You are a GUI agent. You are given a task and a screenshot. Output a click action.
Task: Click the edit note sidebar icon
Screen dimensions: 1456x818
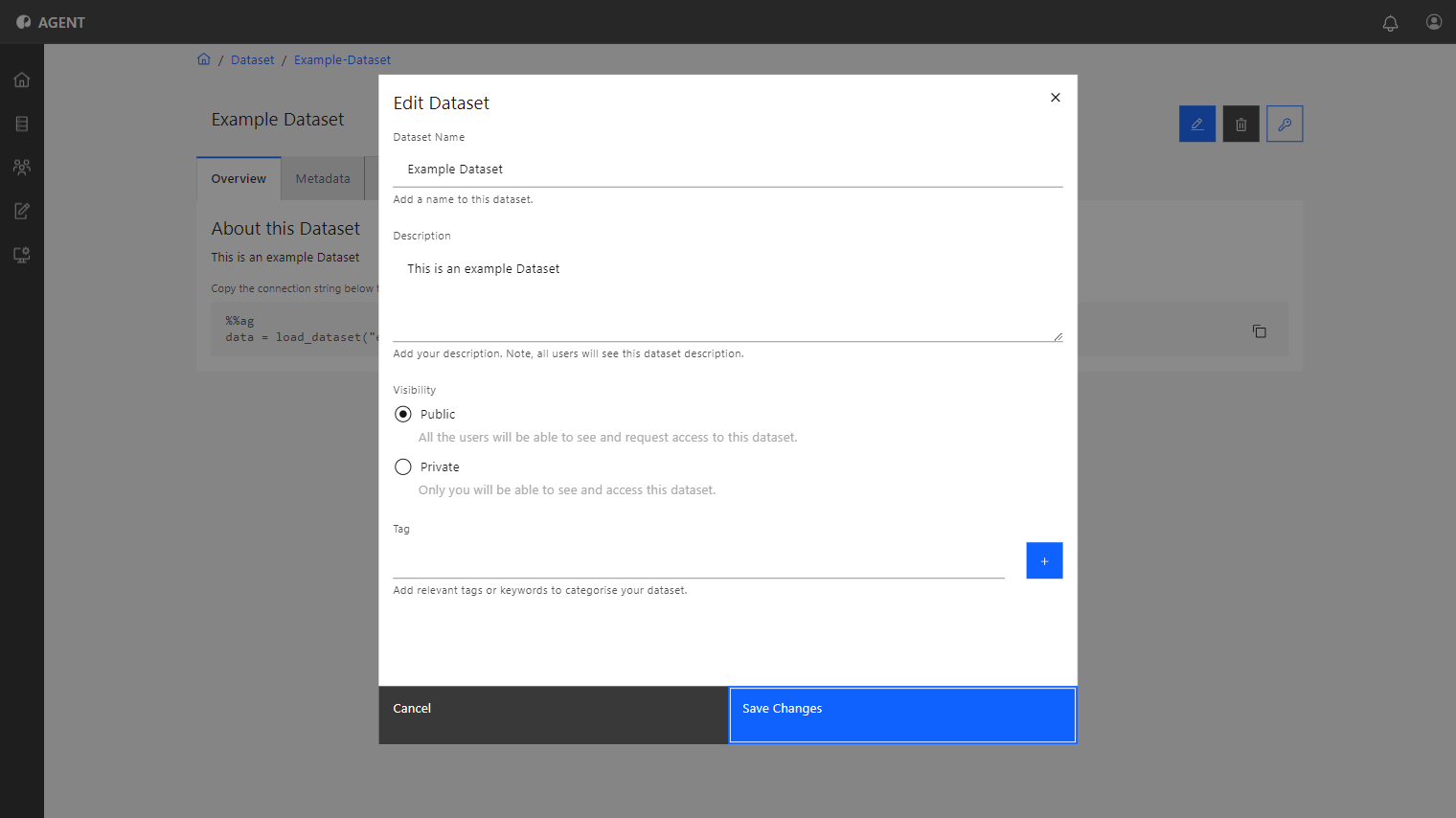pos(22,211)
